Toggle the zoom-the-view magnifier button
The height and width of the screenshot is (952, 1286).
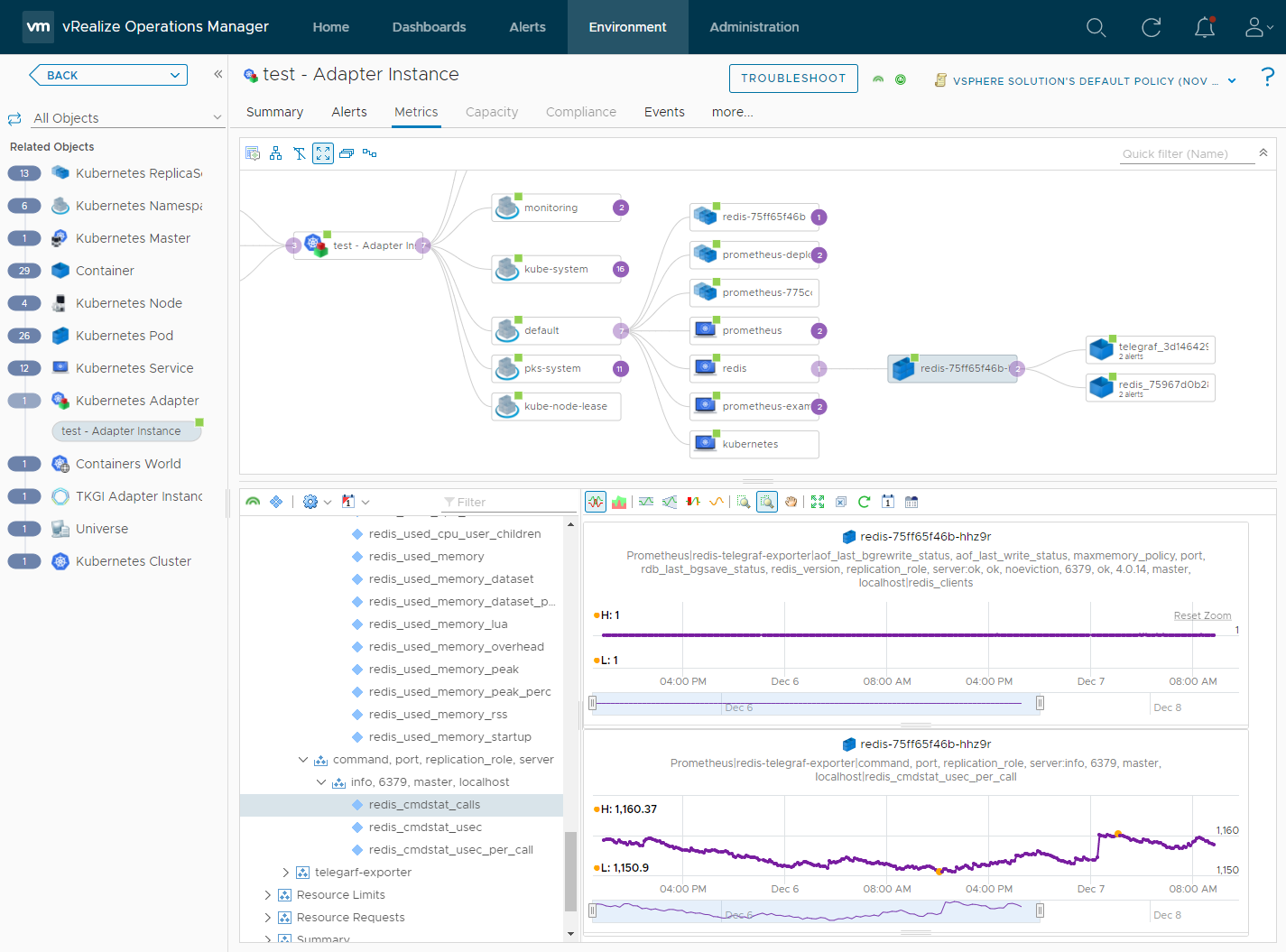point(767,502)
